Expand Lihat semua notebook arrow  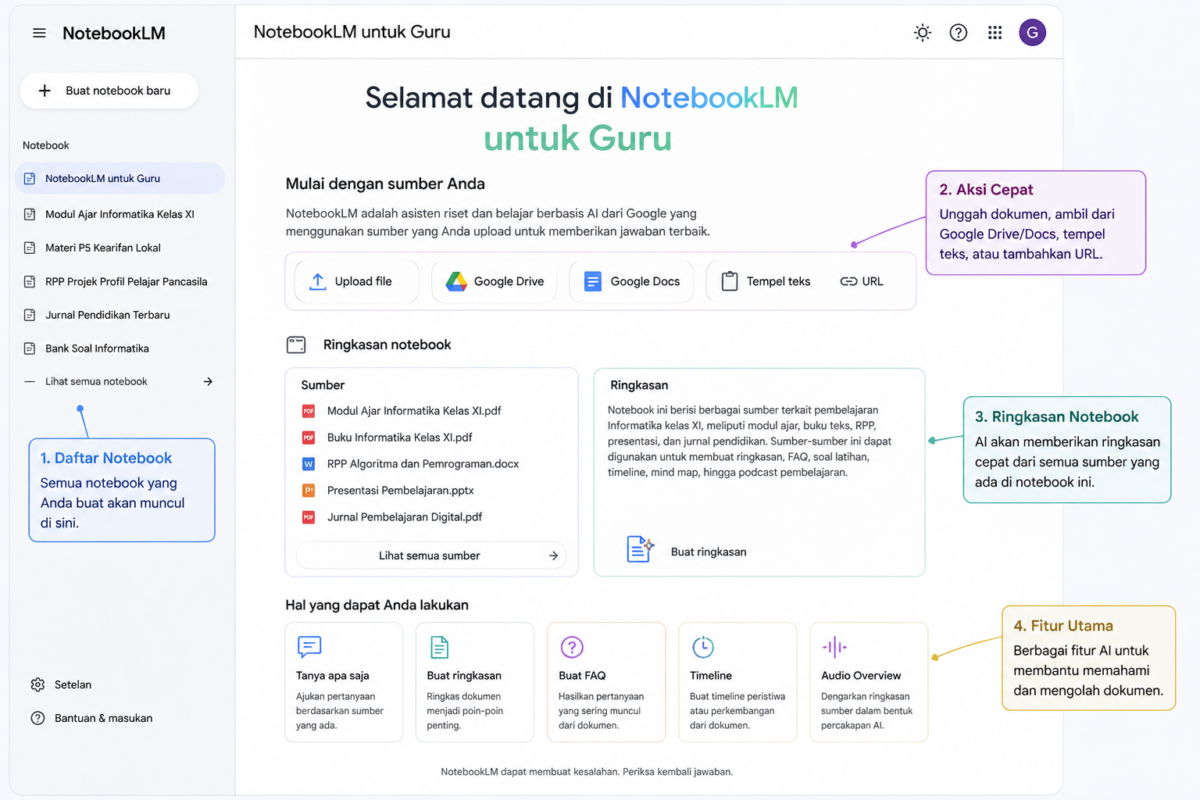pyautogui.click(x=208, y=382)
